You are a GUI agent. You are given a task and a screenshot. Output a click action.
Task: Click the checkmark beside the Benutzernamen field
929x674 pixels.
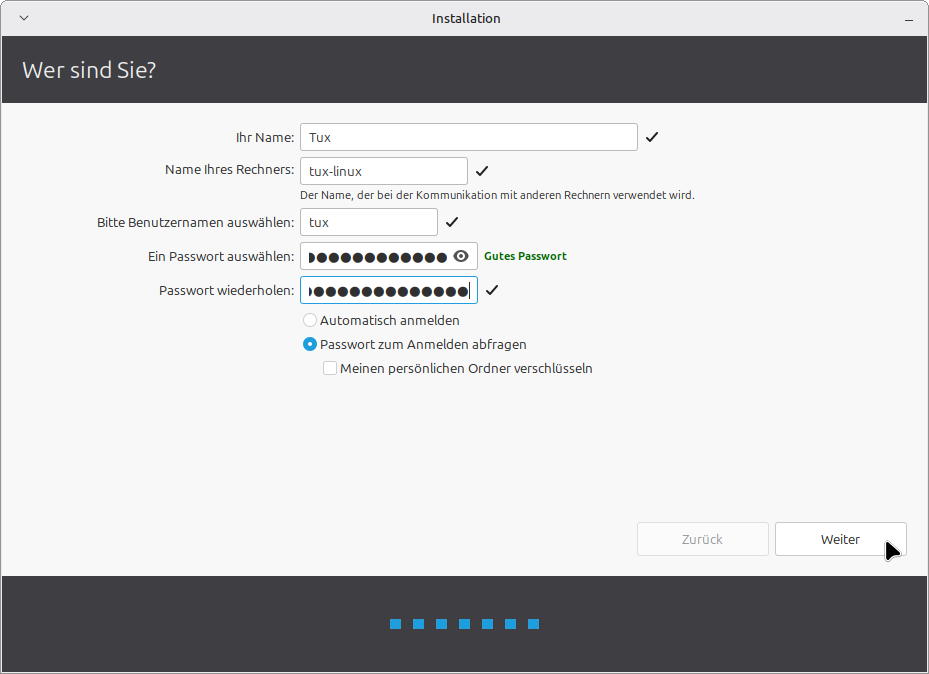(x=452, y=222)
